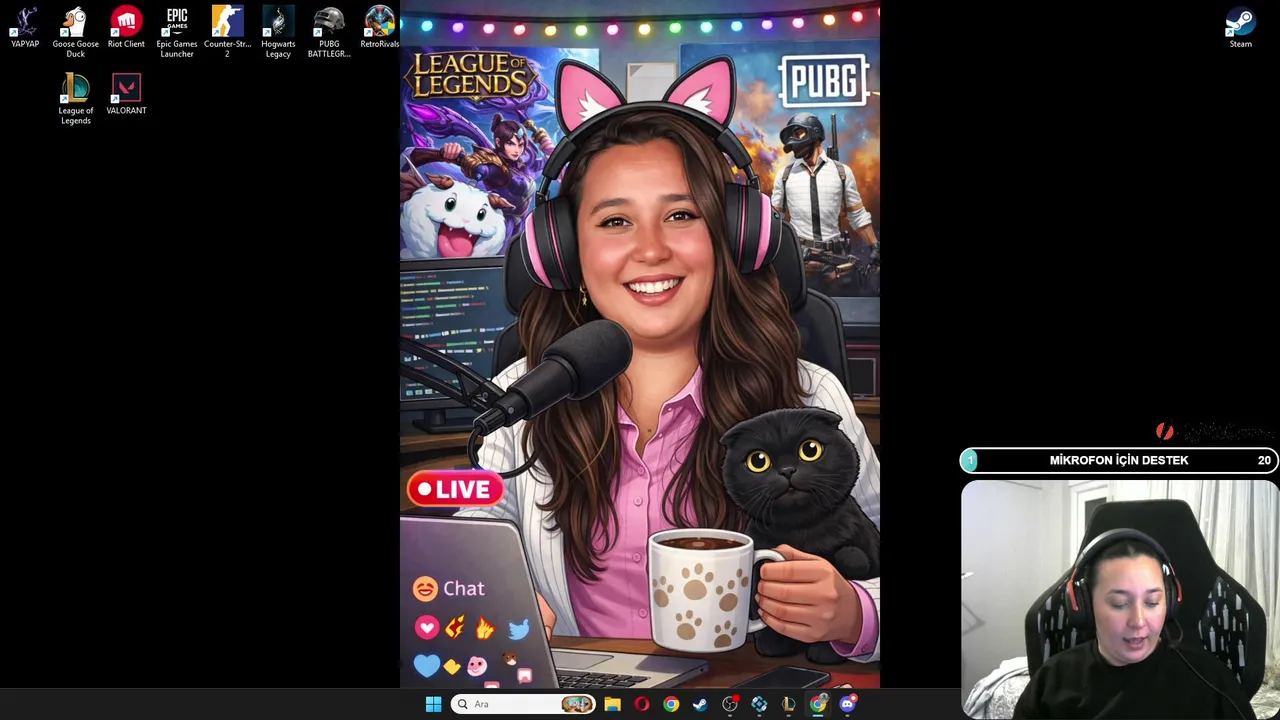
Task: Click the Ara search box on the taskbar
Action: 523,704
